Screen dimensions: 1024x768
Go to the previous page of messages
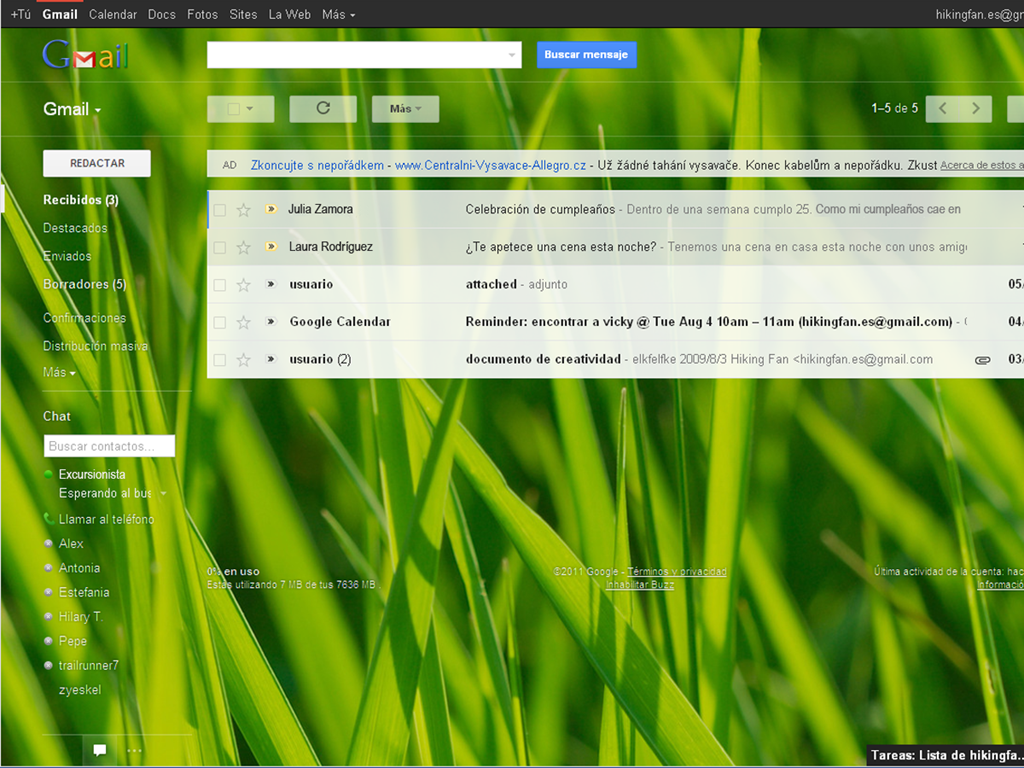[x=942, y=108]
